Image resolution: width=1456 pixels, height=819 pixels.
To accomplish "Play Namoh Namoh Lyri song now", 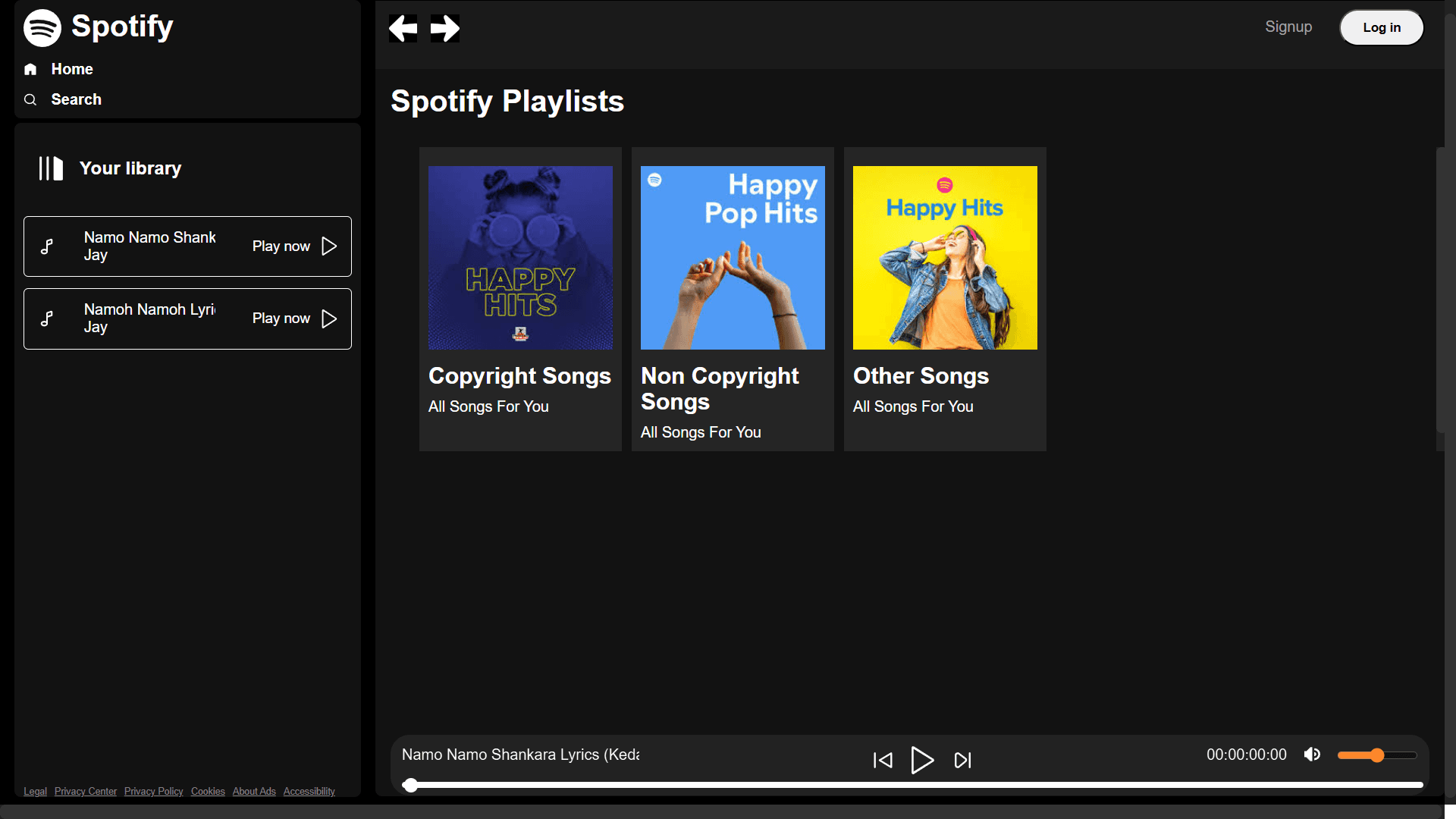I will (329, 318).
